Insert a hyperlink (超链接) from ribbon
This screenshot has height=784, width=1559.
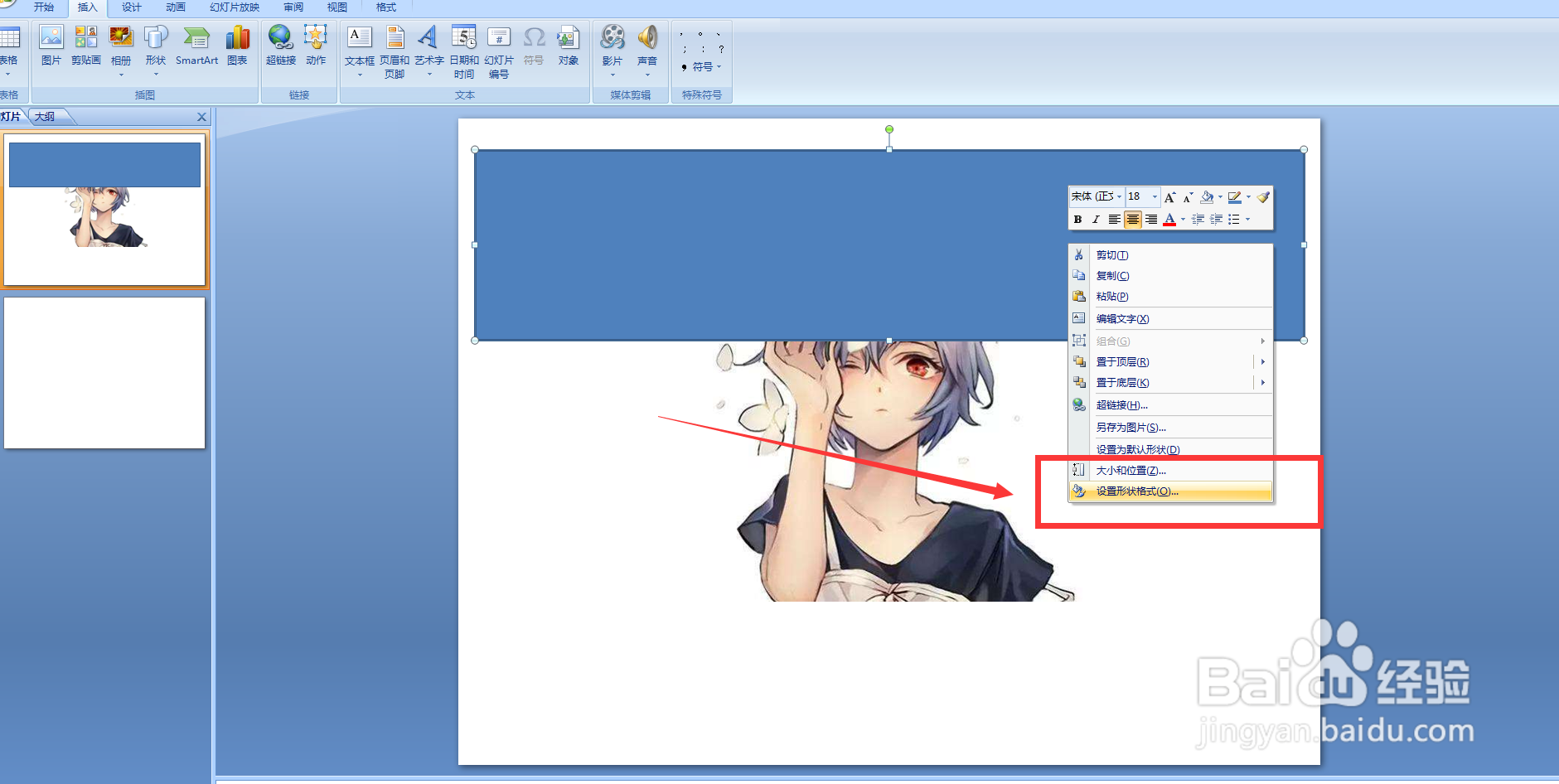click(x=281, y=46)
